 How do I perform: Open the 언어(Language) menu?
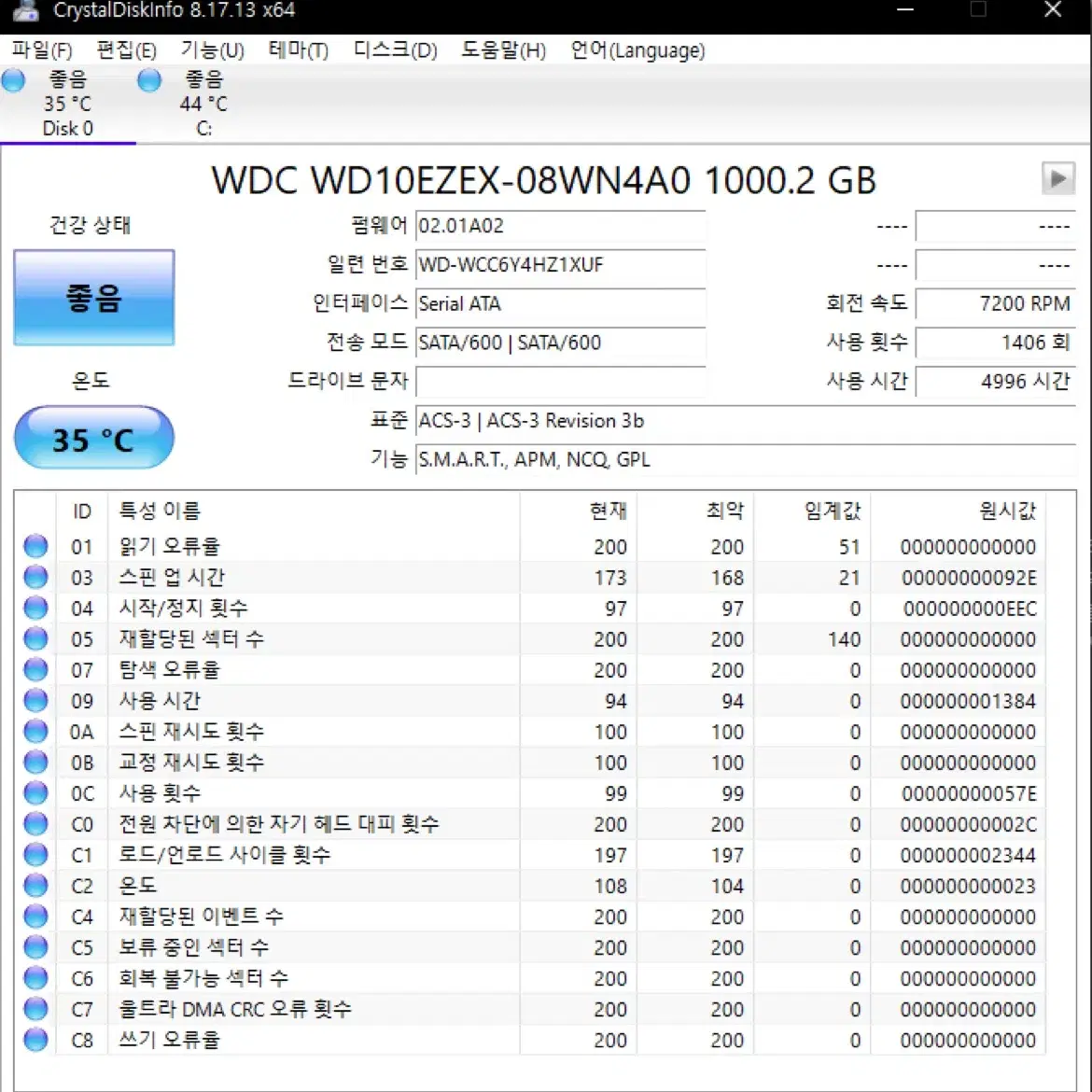pos(637,50)
